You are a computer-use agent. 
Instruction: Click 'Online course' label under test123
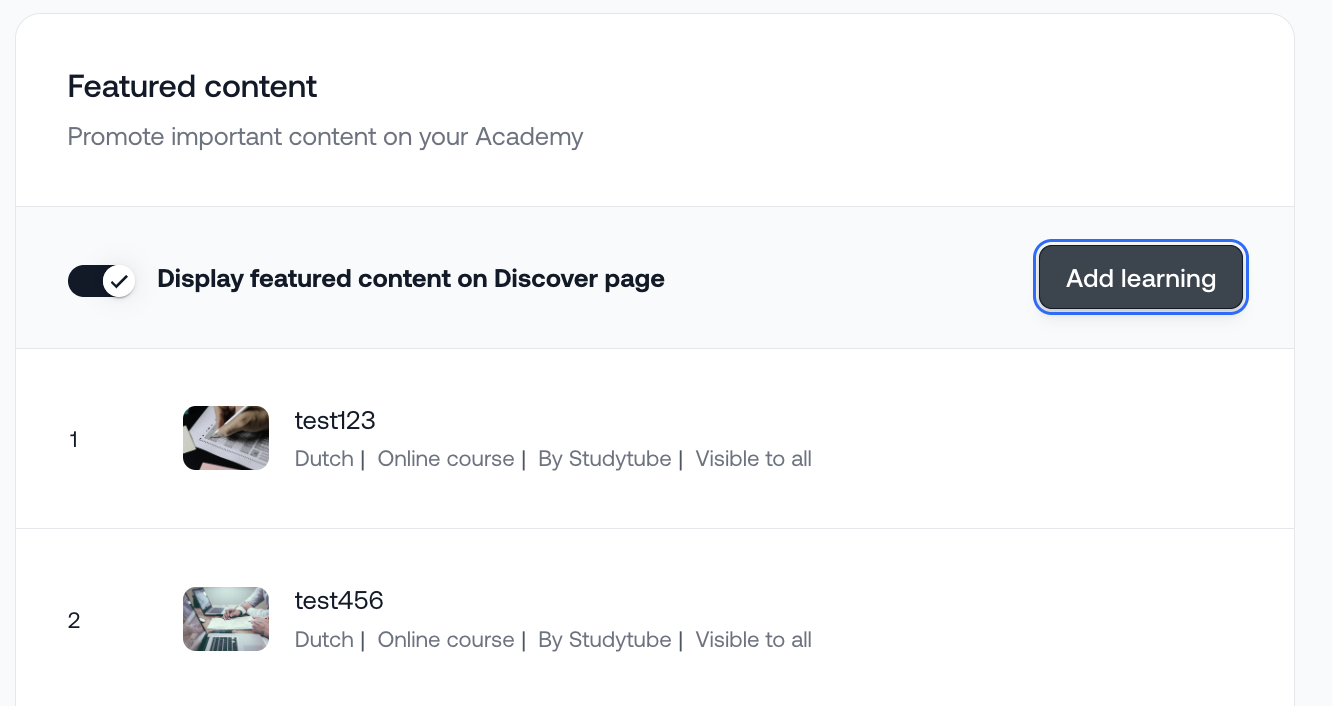pos(446,459)
